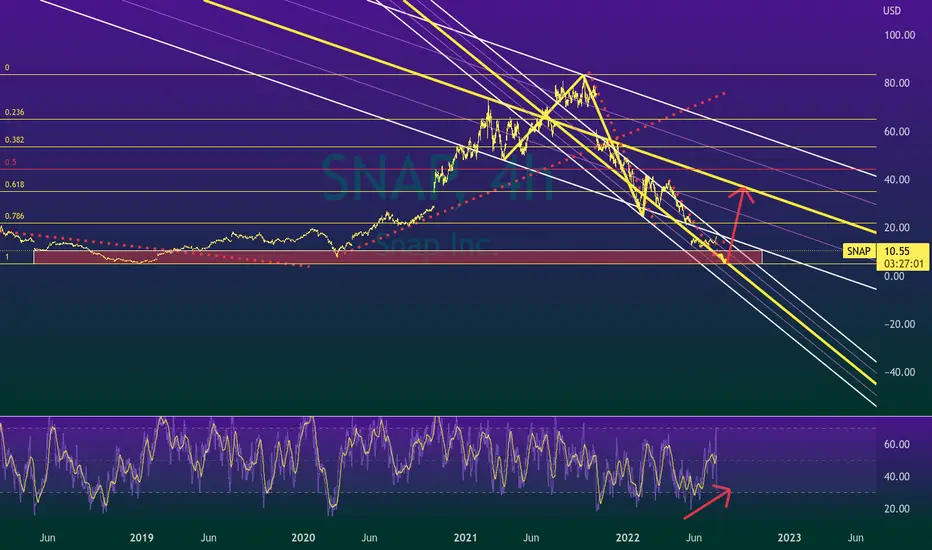This screenshot has width=932, height=550.
Task: Click the Jun label between 2021 and 2022
Action: [x=531, y=538]
